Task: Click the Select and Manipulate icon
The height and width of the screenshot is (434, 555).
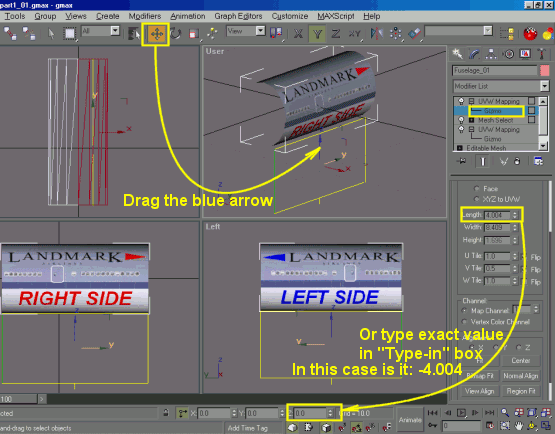Action: (212, 34)
